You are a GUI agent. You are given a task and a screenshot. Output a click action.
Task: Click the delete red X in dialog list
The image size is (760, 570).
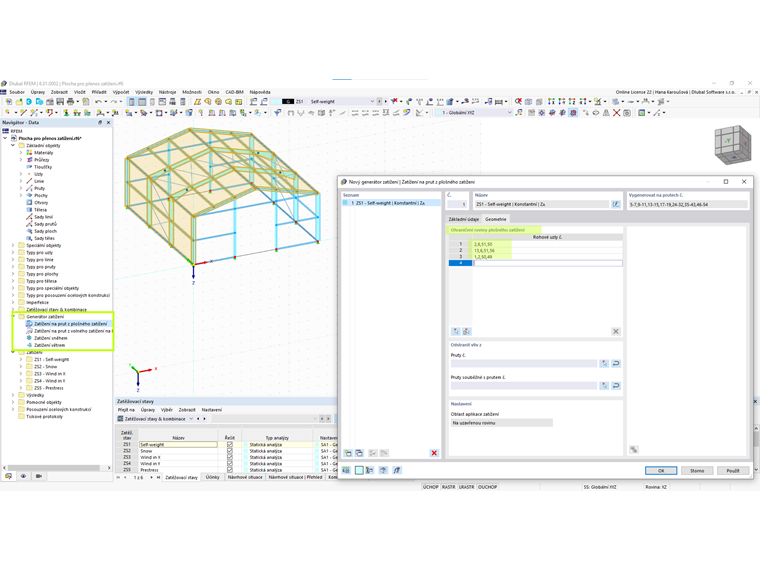(x=434, y=453)
